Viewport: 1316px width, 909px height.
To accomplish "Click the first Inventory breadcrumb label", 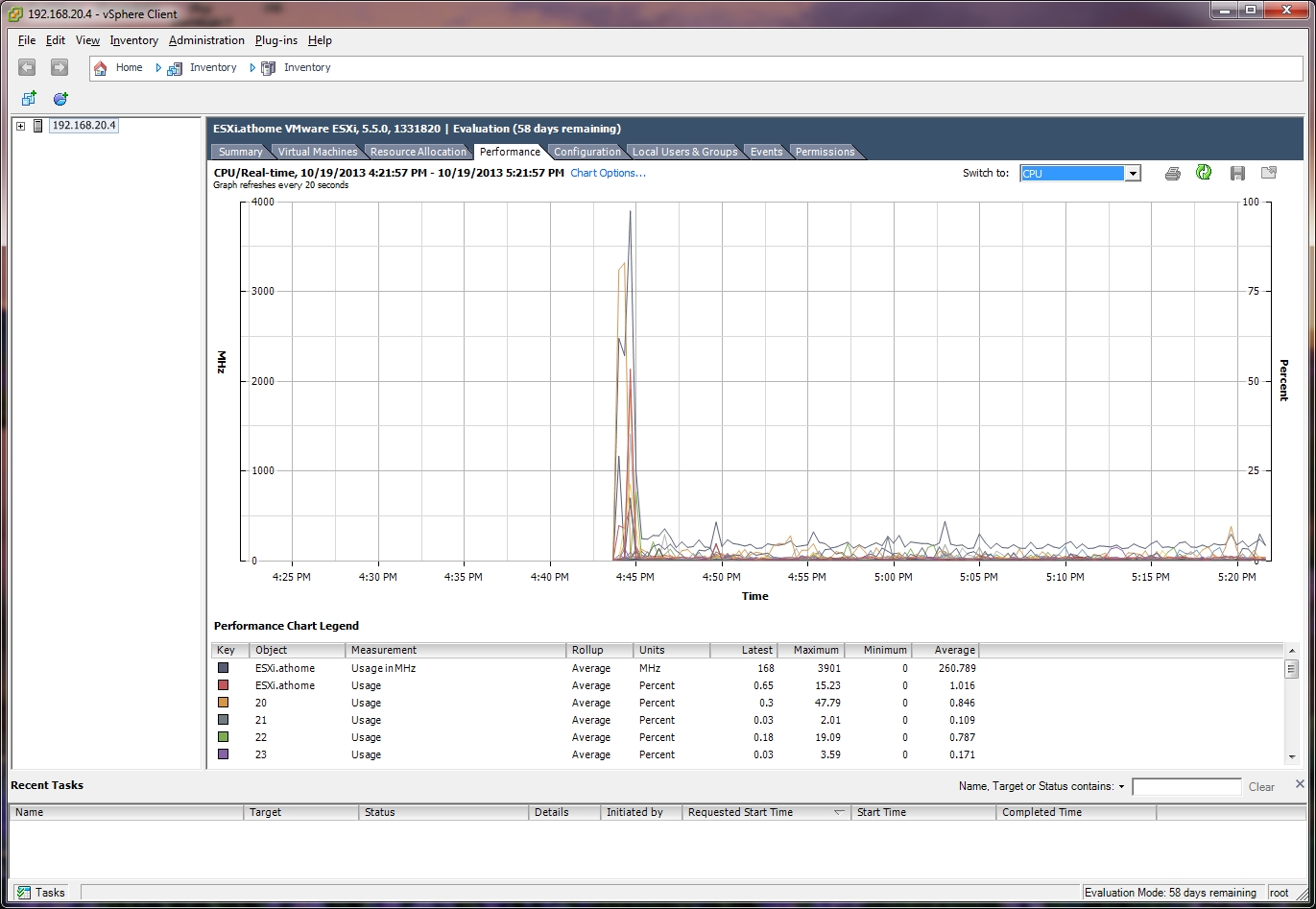I will tap(213, 68).
